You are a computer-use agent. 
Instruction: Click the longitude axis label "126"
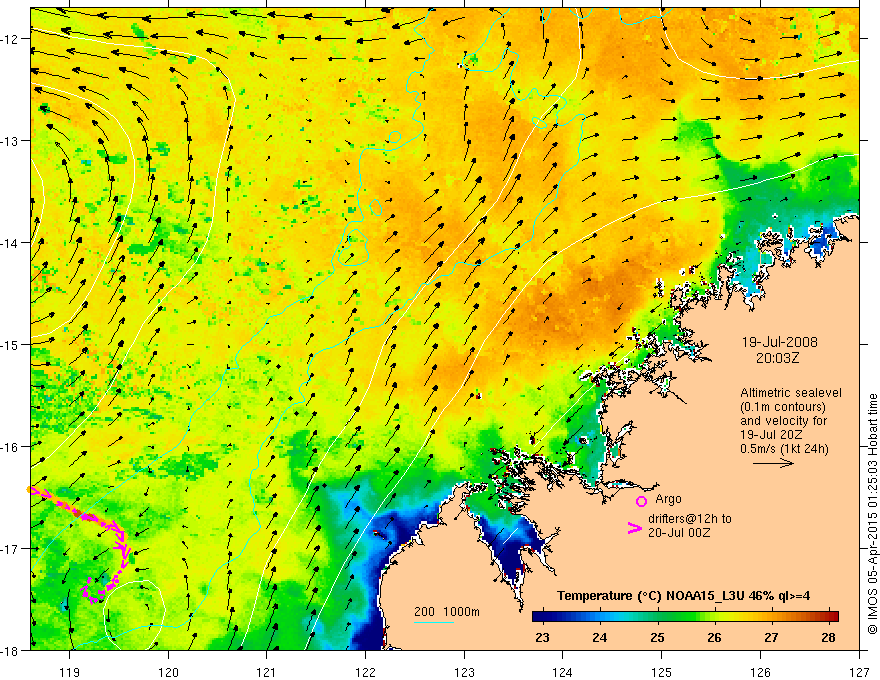tap(760, 672)
